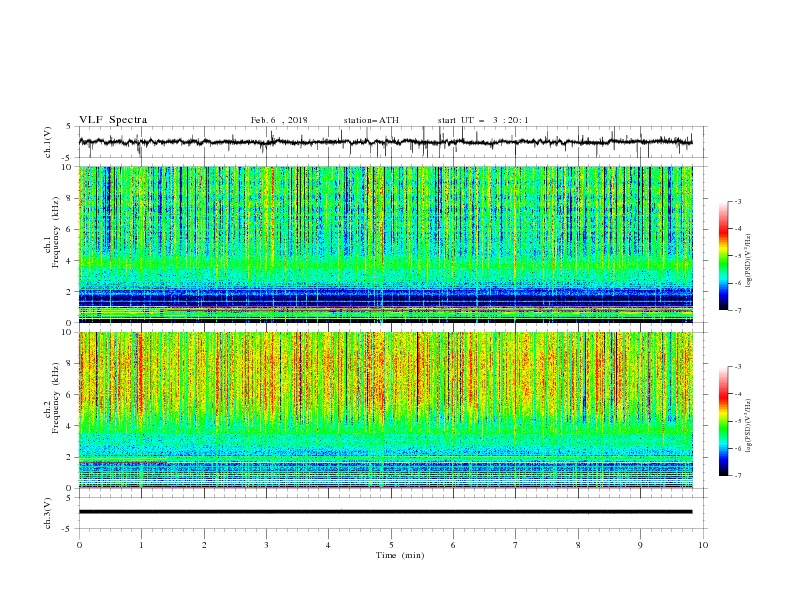The image size is (792, 612).
Task: Click time axis tick label "10"
Action: tap(703, 545)
